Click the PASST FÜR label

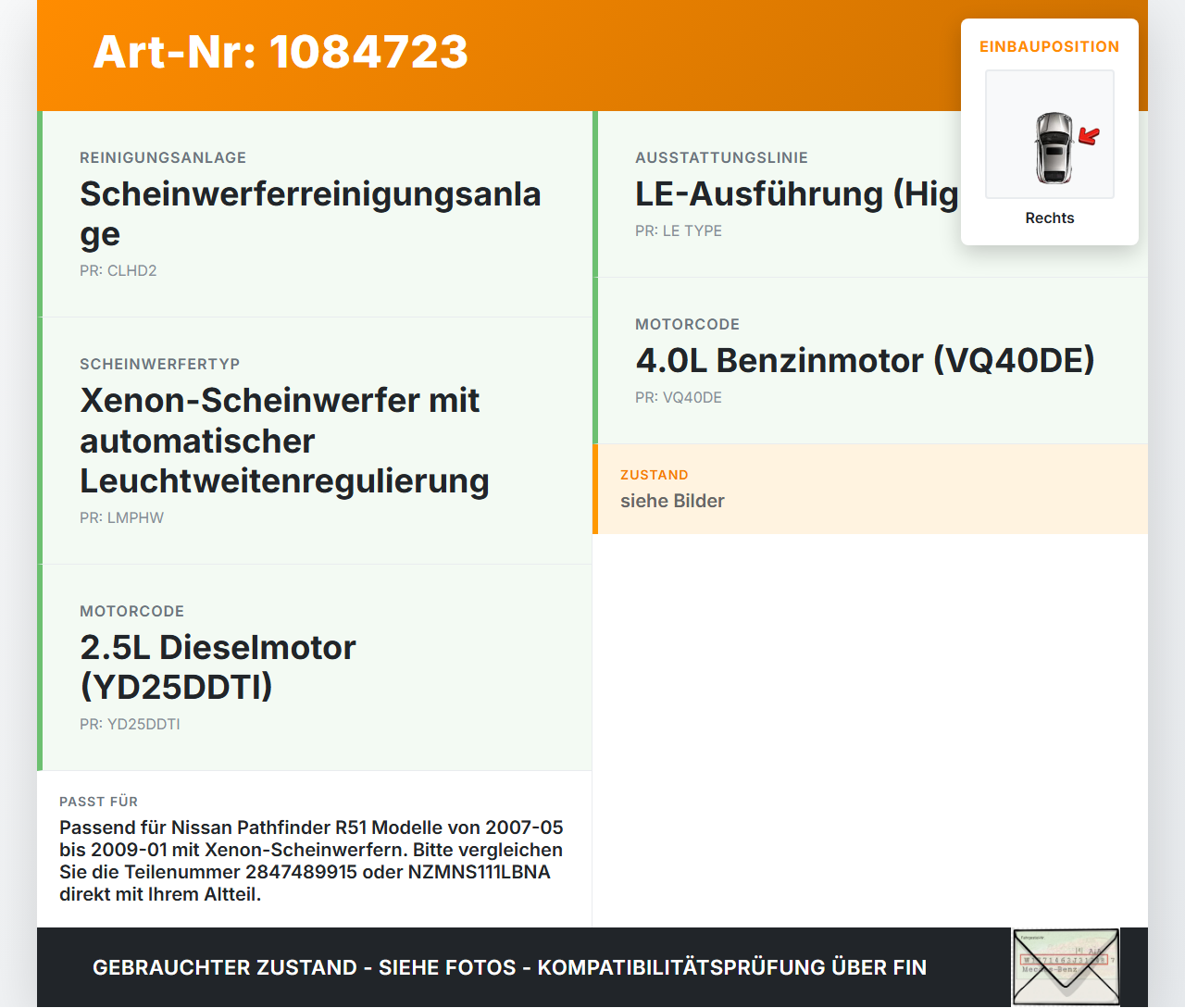coord(98,802)
